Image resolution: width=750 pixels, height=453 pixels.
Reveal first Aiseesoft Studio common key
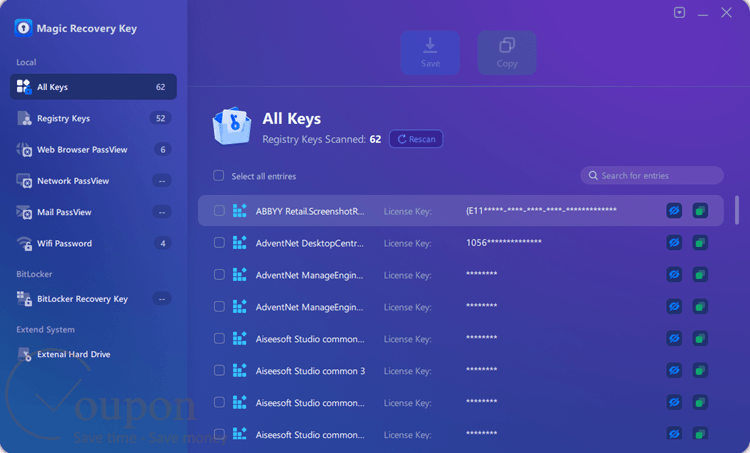tap(674, 339)
